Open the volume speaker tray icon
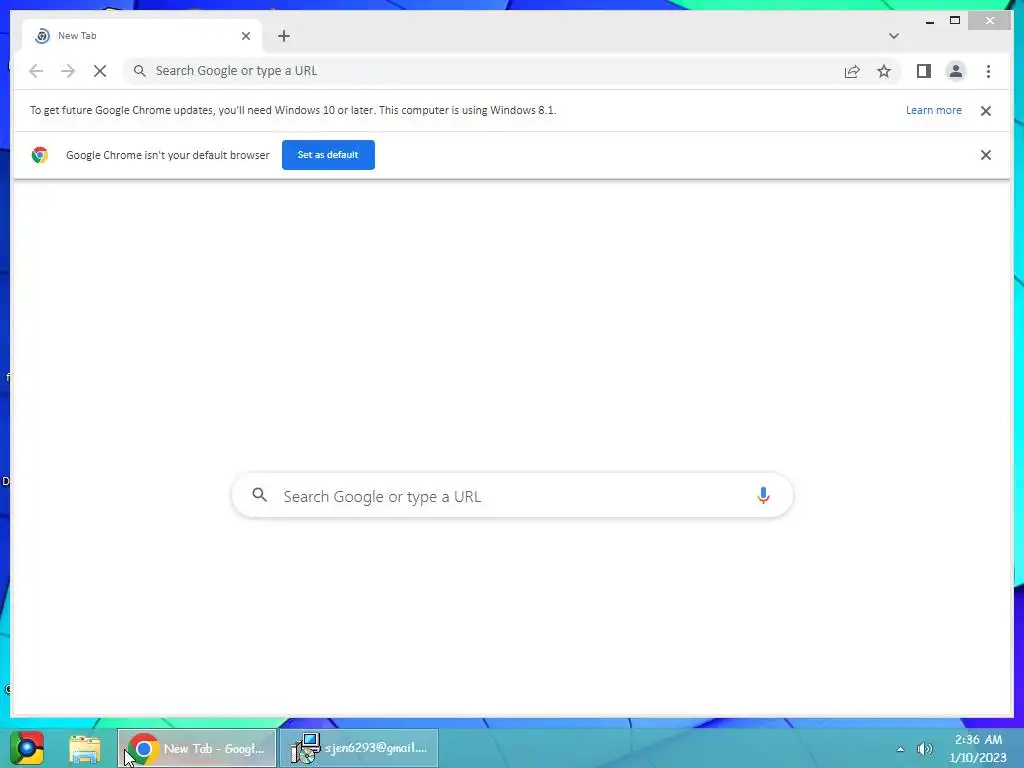 coord(924,749)
